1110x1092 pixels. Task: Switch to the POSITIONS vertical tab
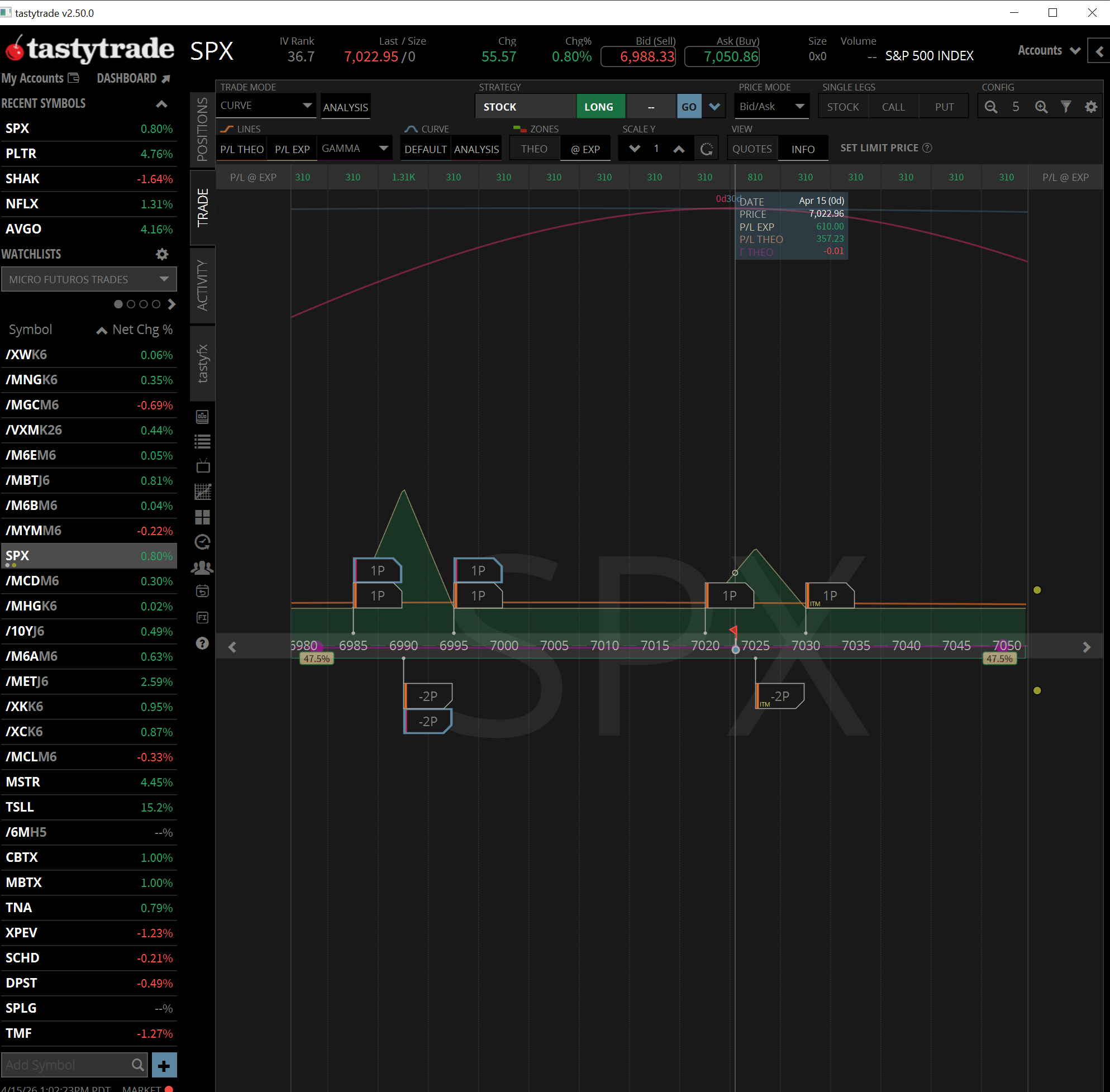click(x=202, y=130)
